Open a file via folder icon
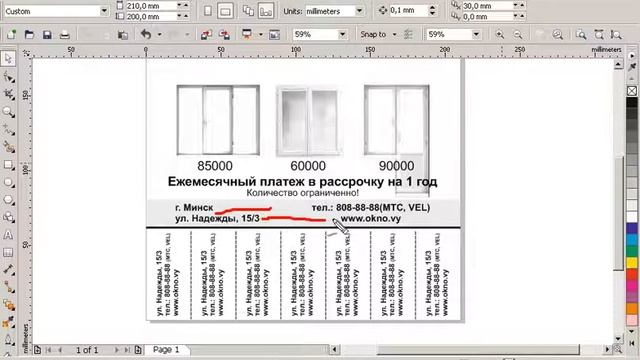640x360 pixels. [29, 35]
